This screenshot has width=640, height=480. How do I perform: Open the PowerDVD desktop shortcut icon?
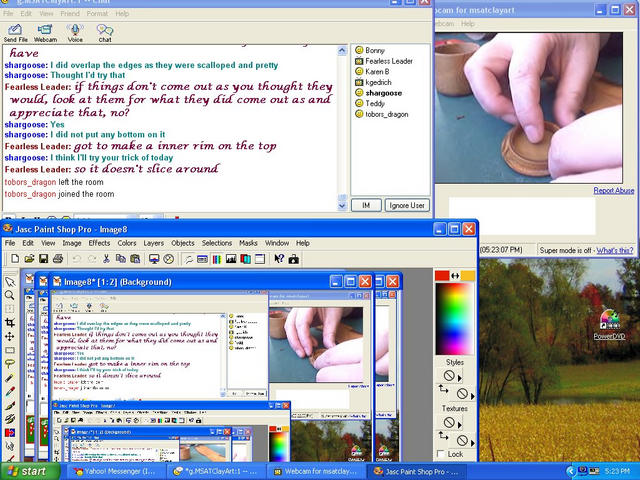click(609, 324)
